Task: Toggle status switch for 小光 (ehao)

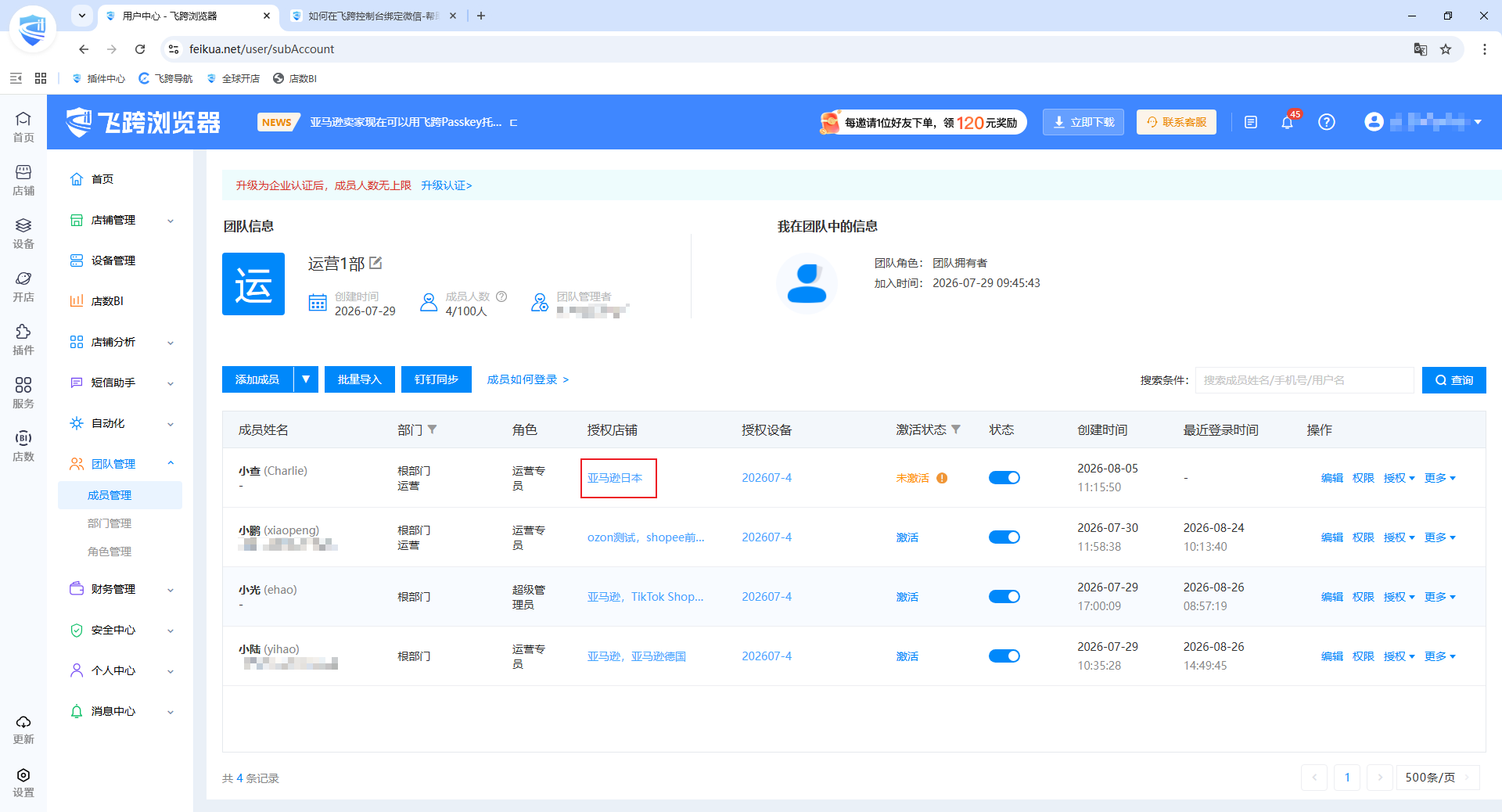Action: [1004, 597]
